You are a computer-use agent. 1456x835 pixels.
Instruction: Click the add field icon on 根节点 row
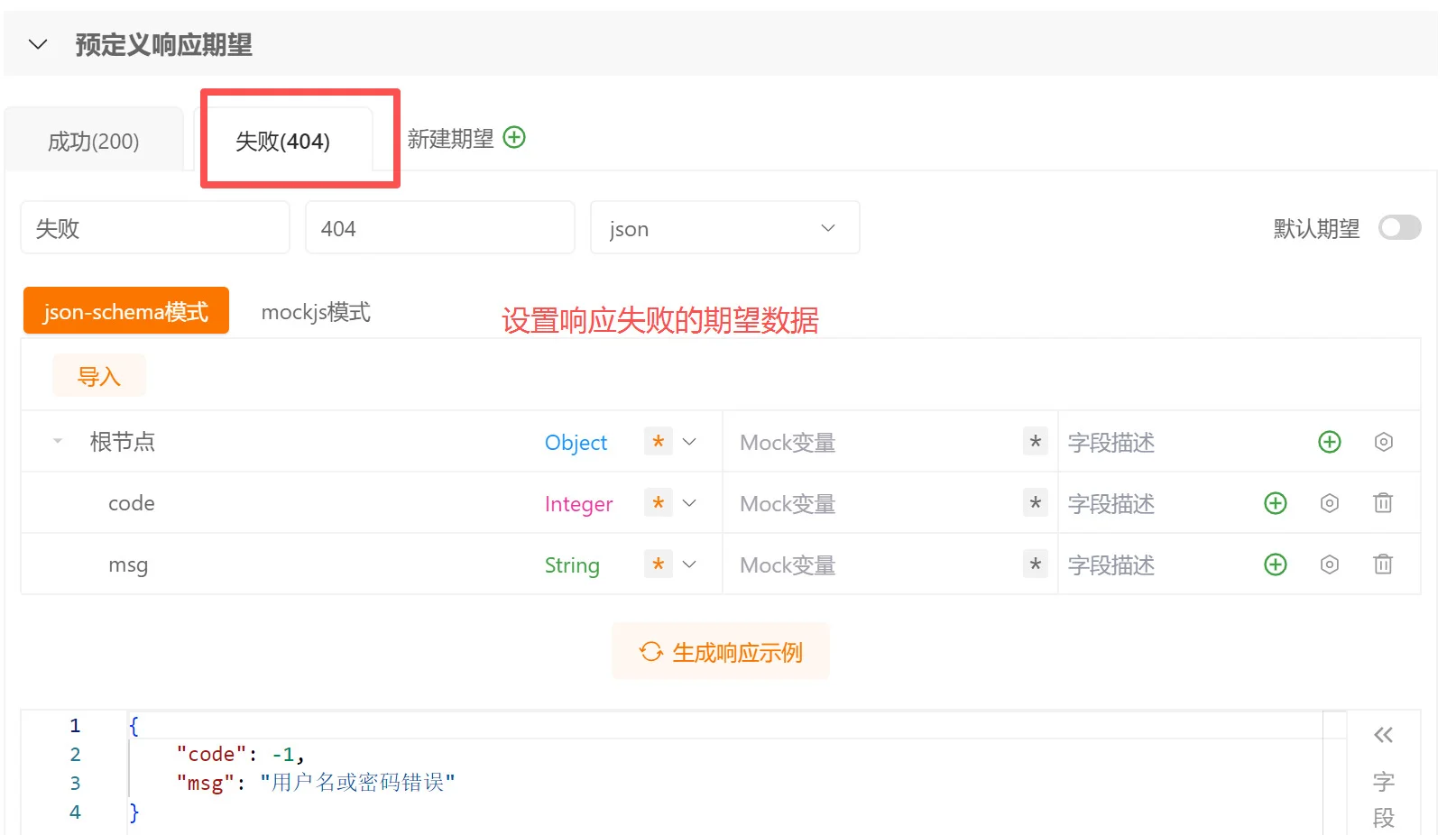coord(1329,442)
